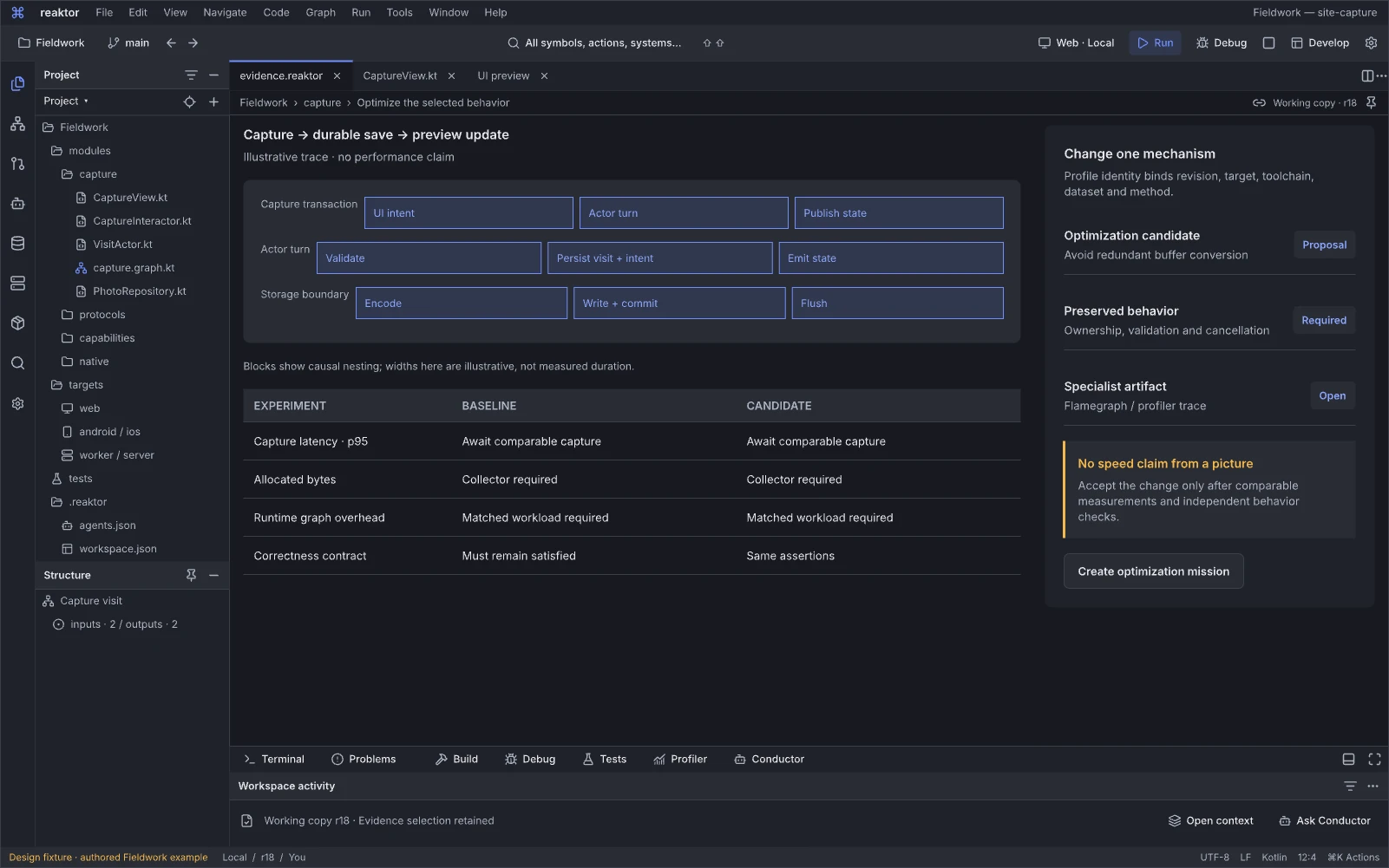This screenshot has height=868, width=1389.
Task: Click Open context in activity bar
Action: (1210, 821)
